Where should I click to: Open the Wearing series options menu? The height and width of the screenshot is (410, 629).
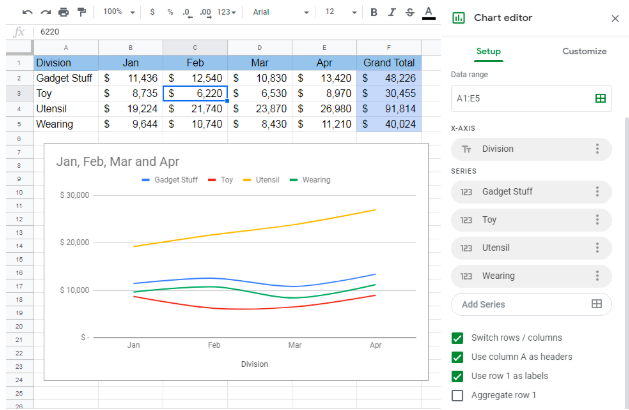[x=597, y=276]
